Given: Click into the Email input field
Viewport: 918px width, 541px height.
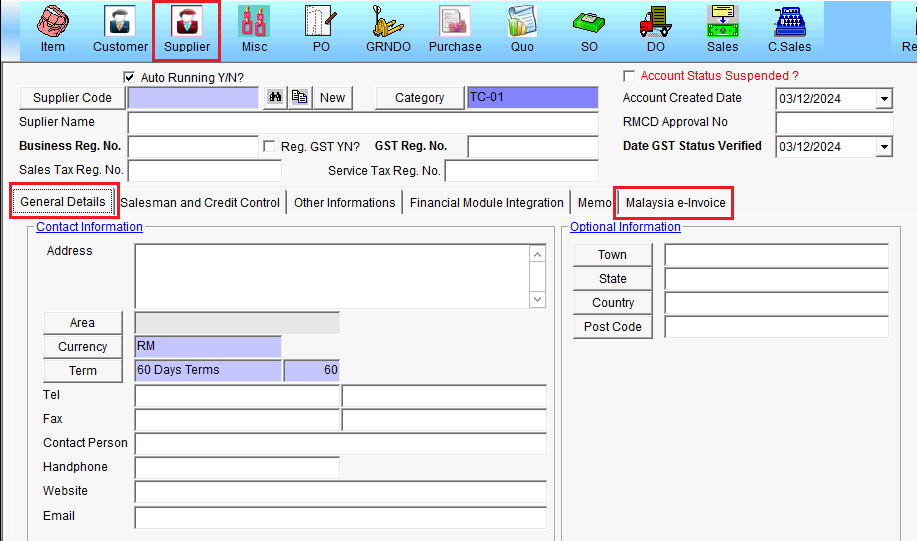Looking at the screenshot, I should click(x=340, y=517).
